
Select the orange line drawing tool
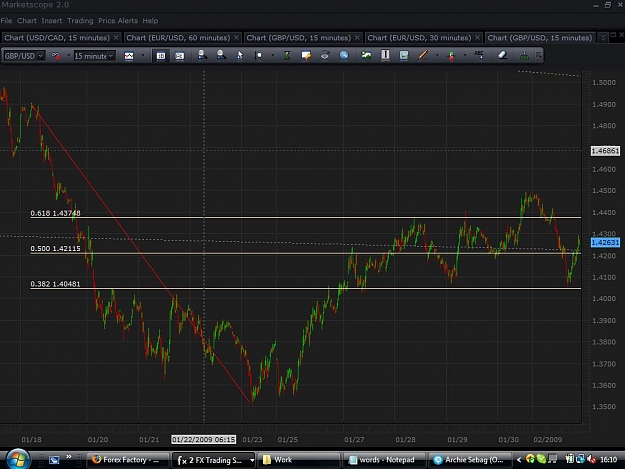pyautogui.click(x=423, y=55)
